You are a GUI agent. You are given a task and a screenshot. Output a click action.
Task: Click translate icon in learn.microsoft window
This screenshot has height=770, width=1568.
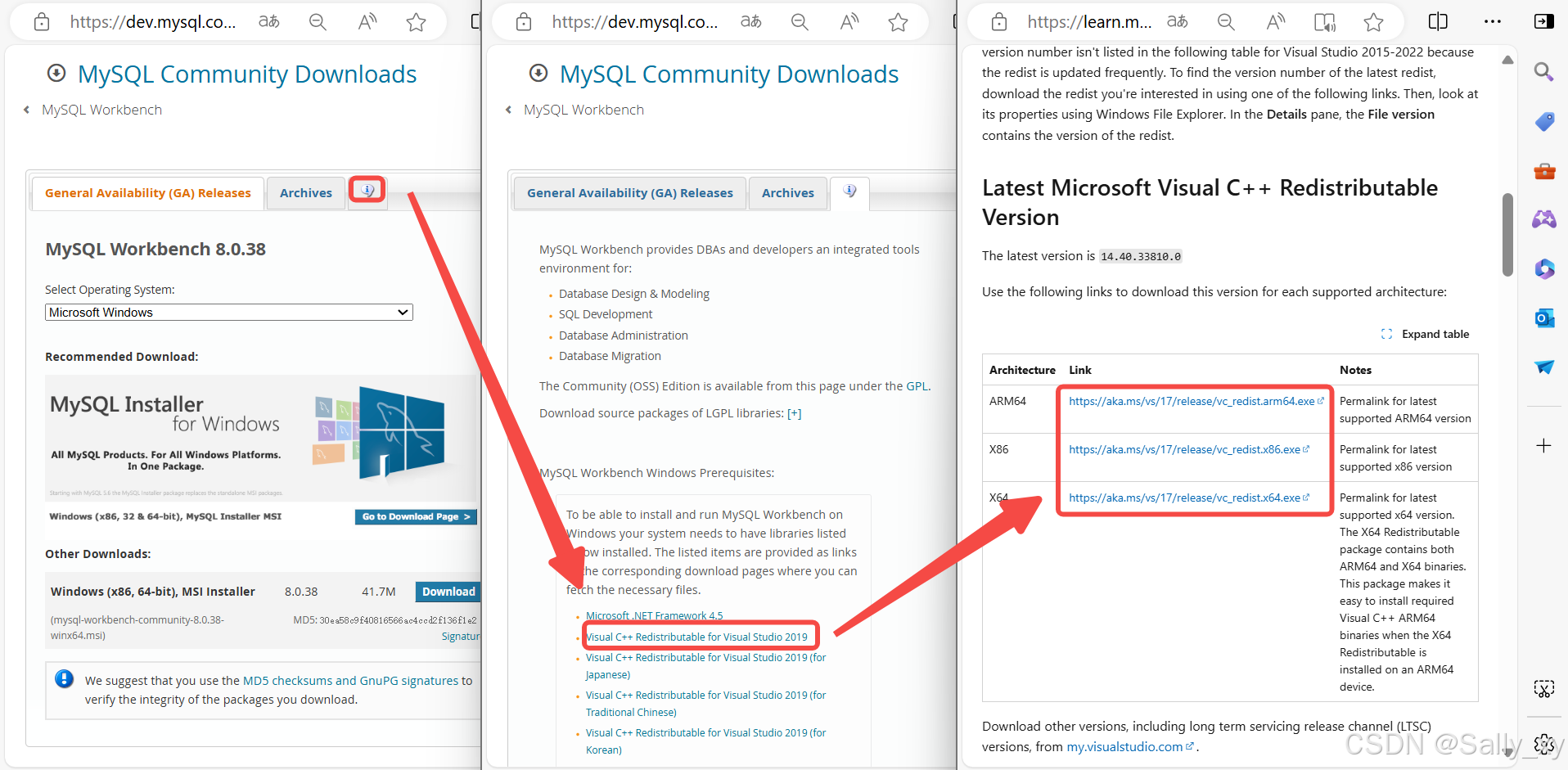coord(1178,22)
